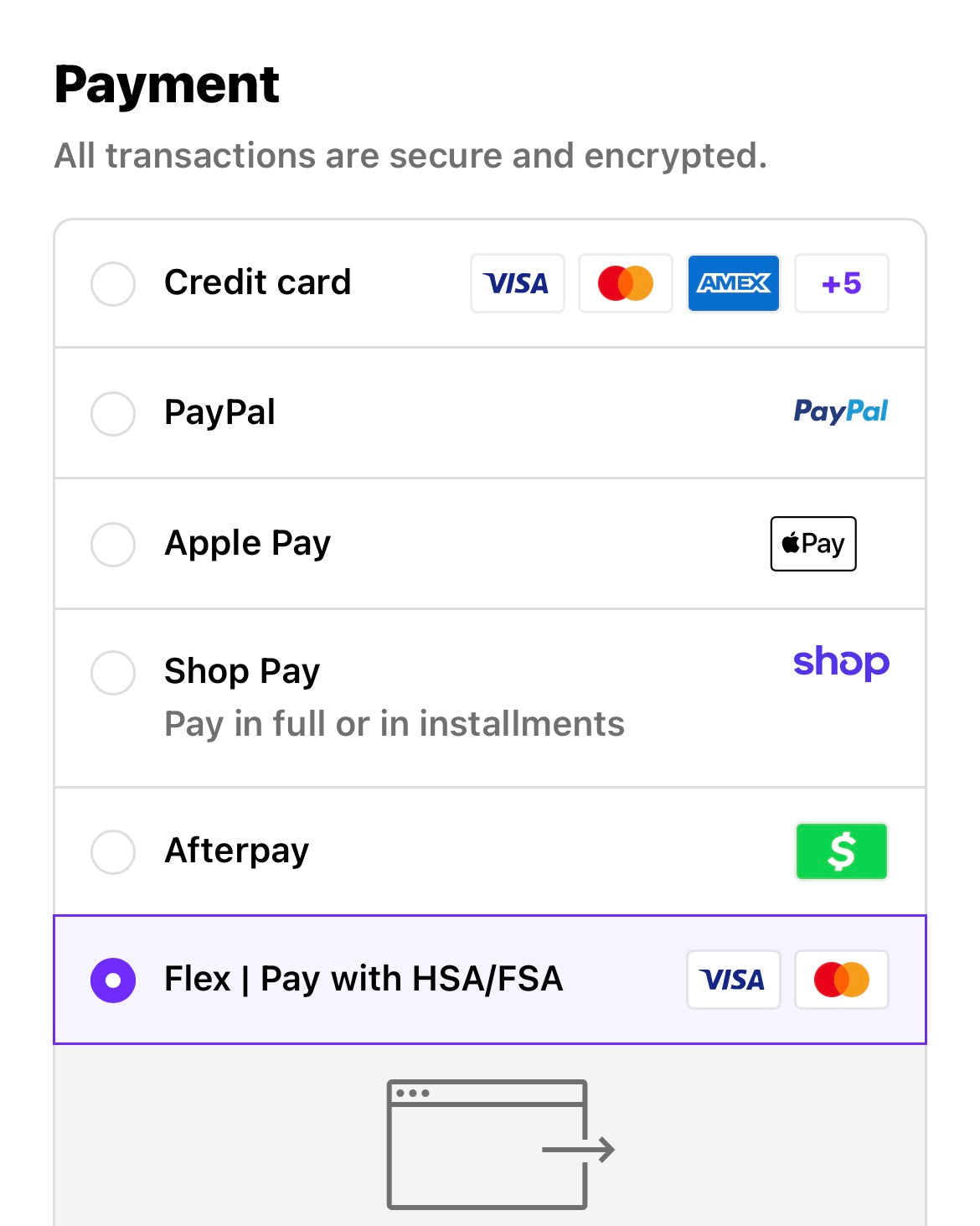Click the selected Flex HSA/FSA radio button
980x1226 pixels.
pos(113,980)
